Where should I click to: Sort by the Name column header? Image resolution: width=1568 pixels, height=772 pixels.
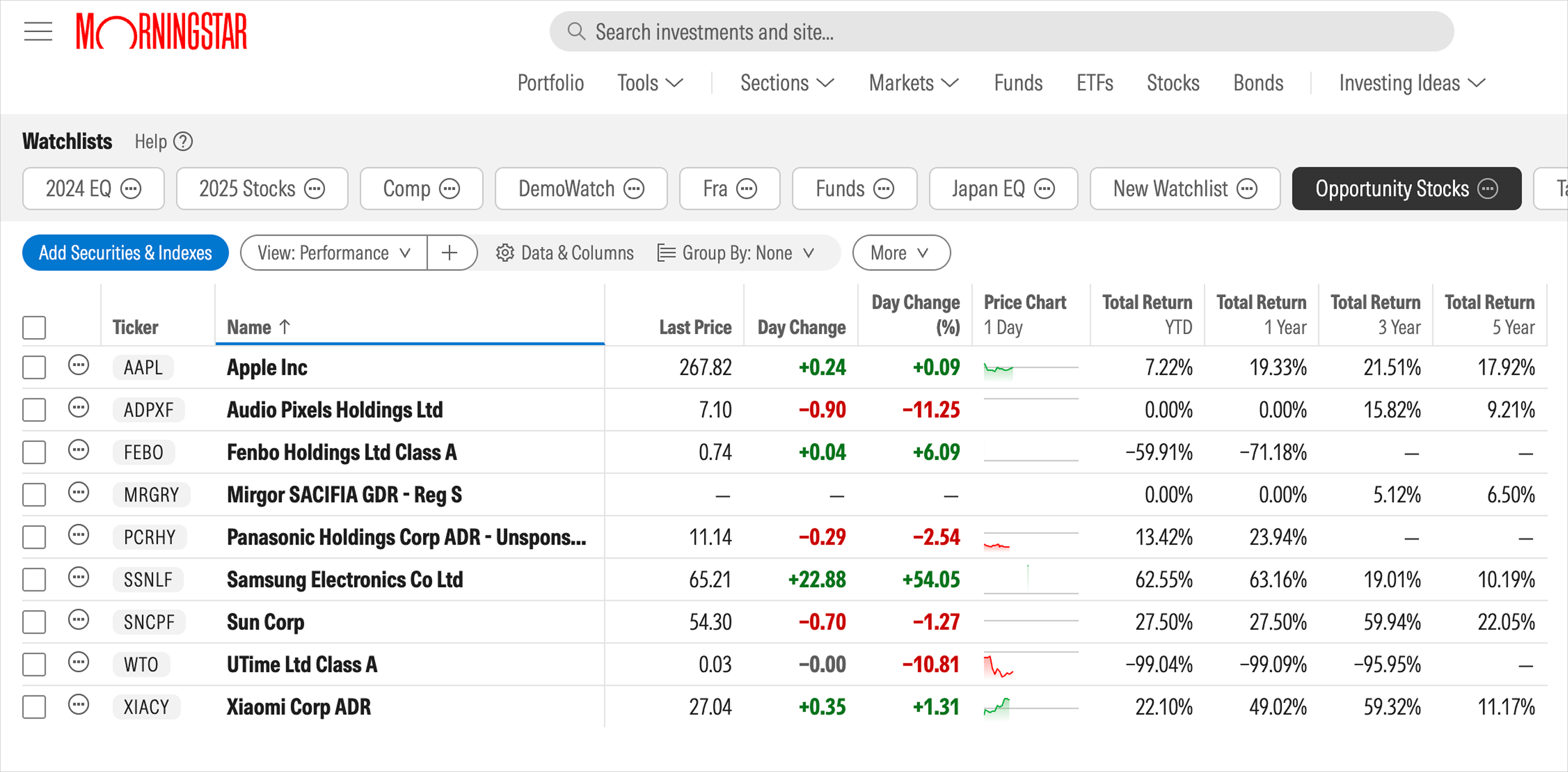tap(258, 328)
